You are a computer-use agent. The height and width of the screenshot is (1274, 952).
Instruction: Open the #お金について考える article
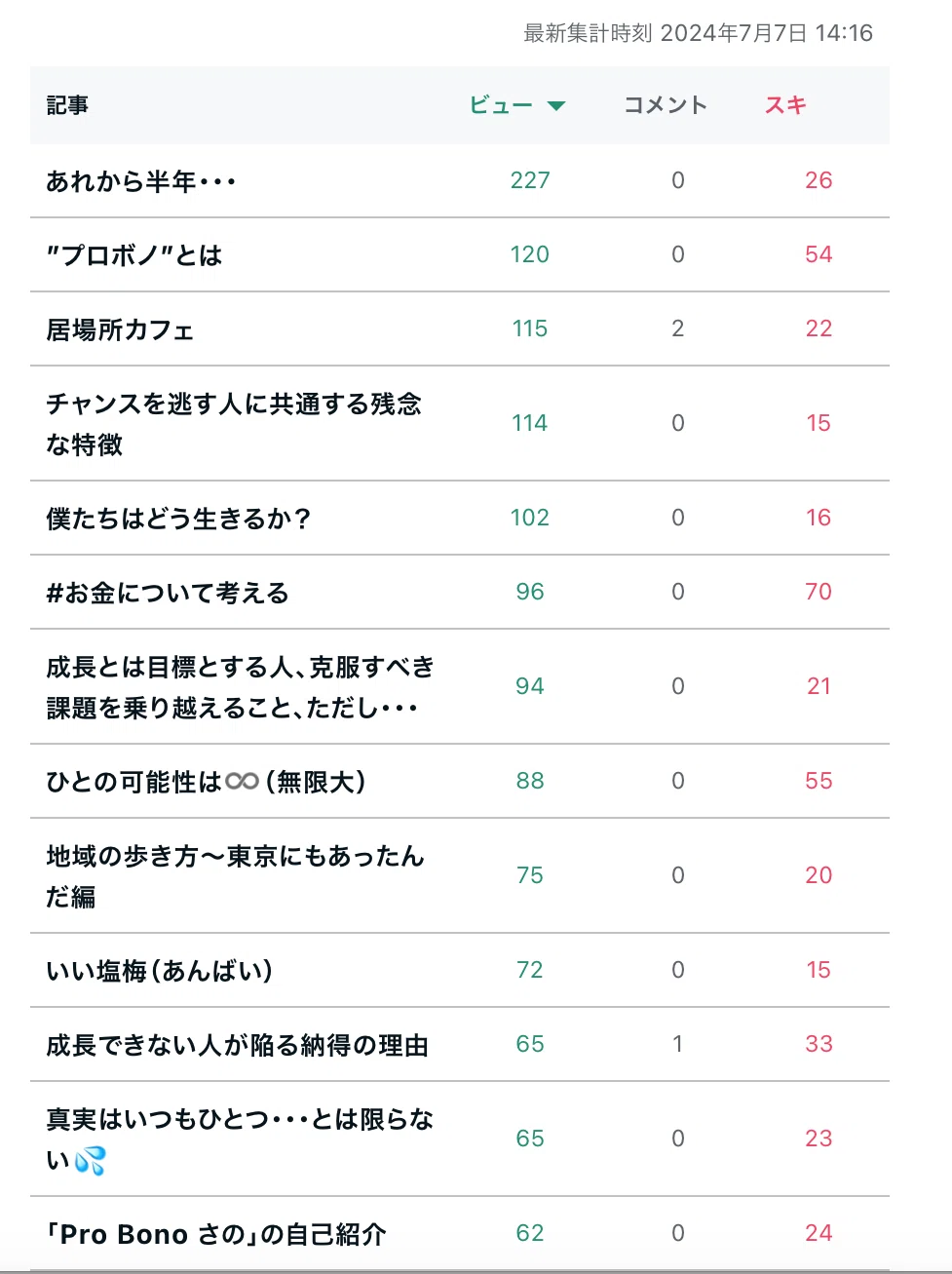click(x=168, y=593)
